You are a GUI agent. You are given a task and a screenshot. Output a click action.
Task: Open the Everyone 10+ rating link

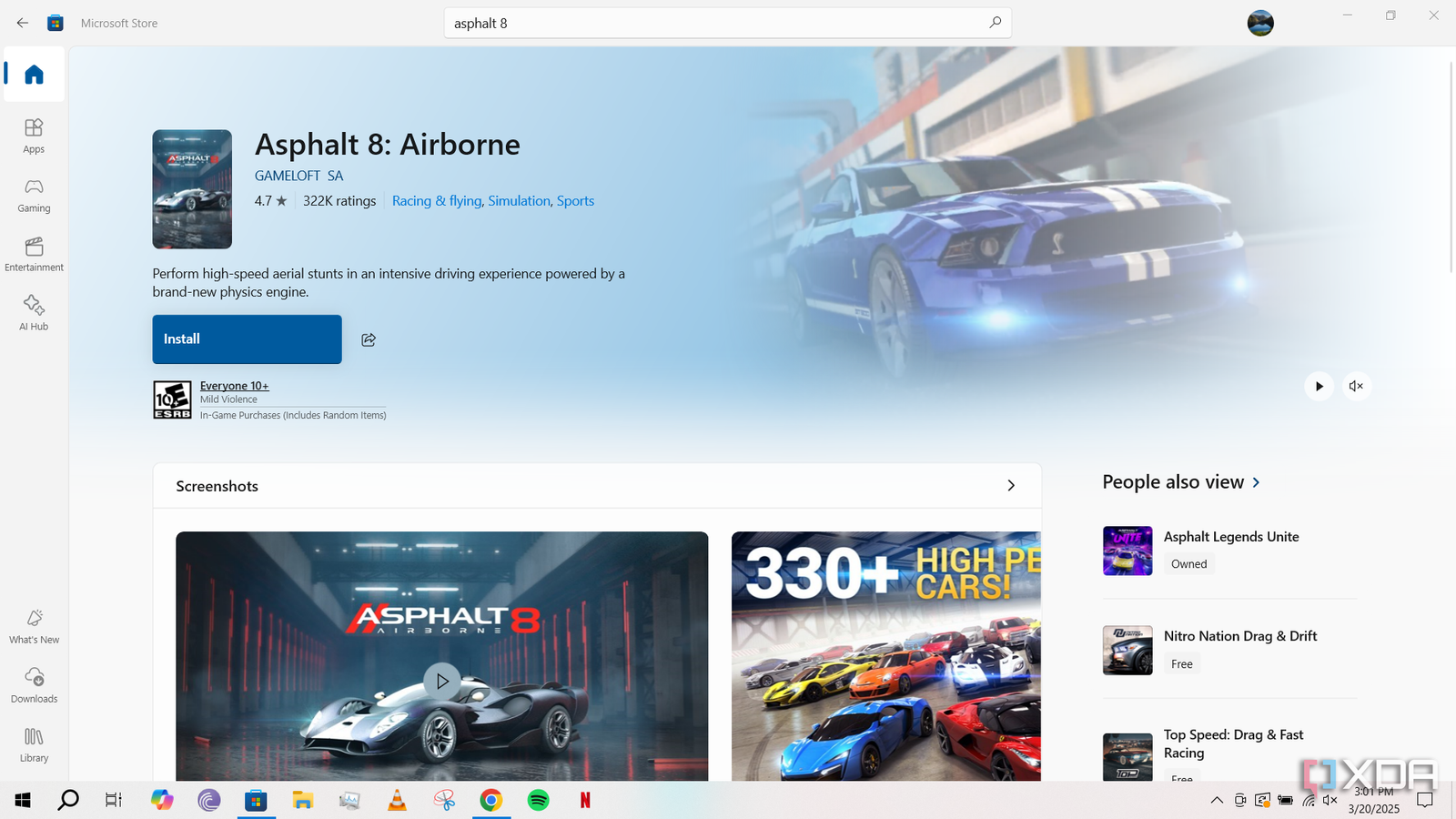tap(235, 386)
